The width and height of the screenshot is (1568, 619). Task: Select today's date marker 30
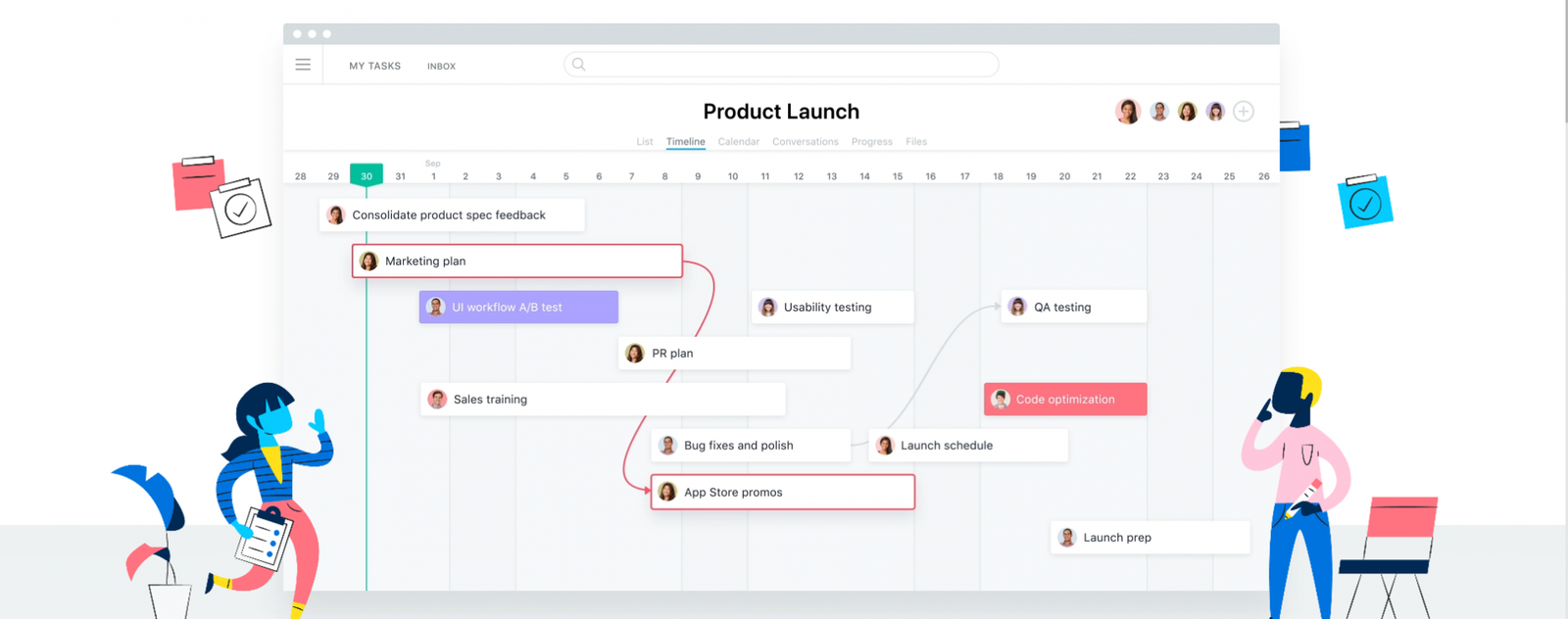[367, 174]
